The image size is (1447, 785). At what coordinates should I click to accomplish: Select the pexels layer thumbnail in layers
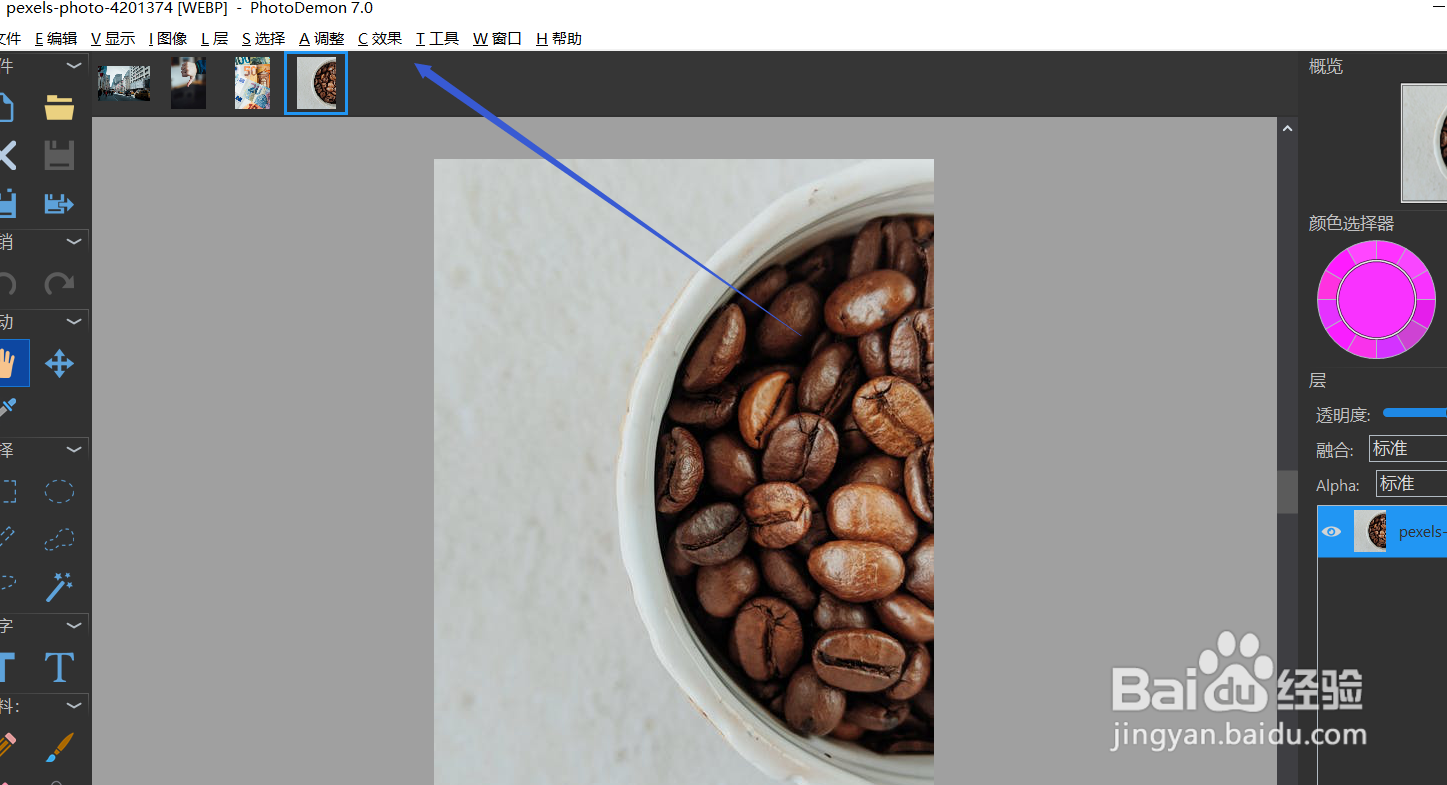(1370, 531)
